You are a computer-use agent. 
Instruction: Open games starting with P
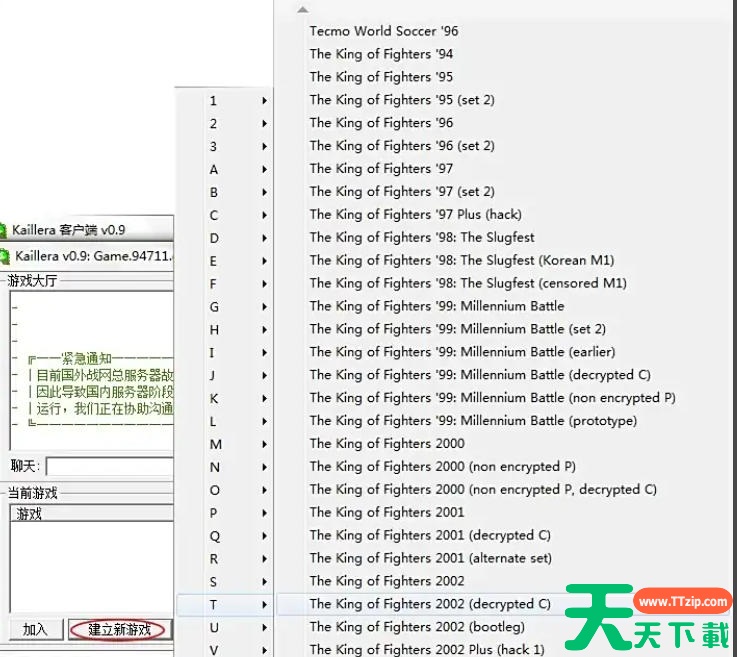(x=225, y=513)
